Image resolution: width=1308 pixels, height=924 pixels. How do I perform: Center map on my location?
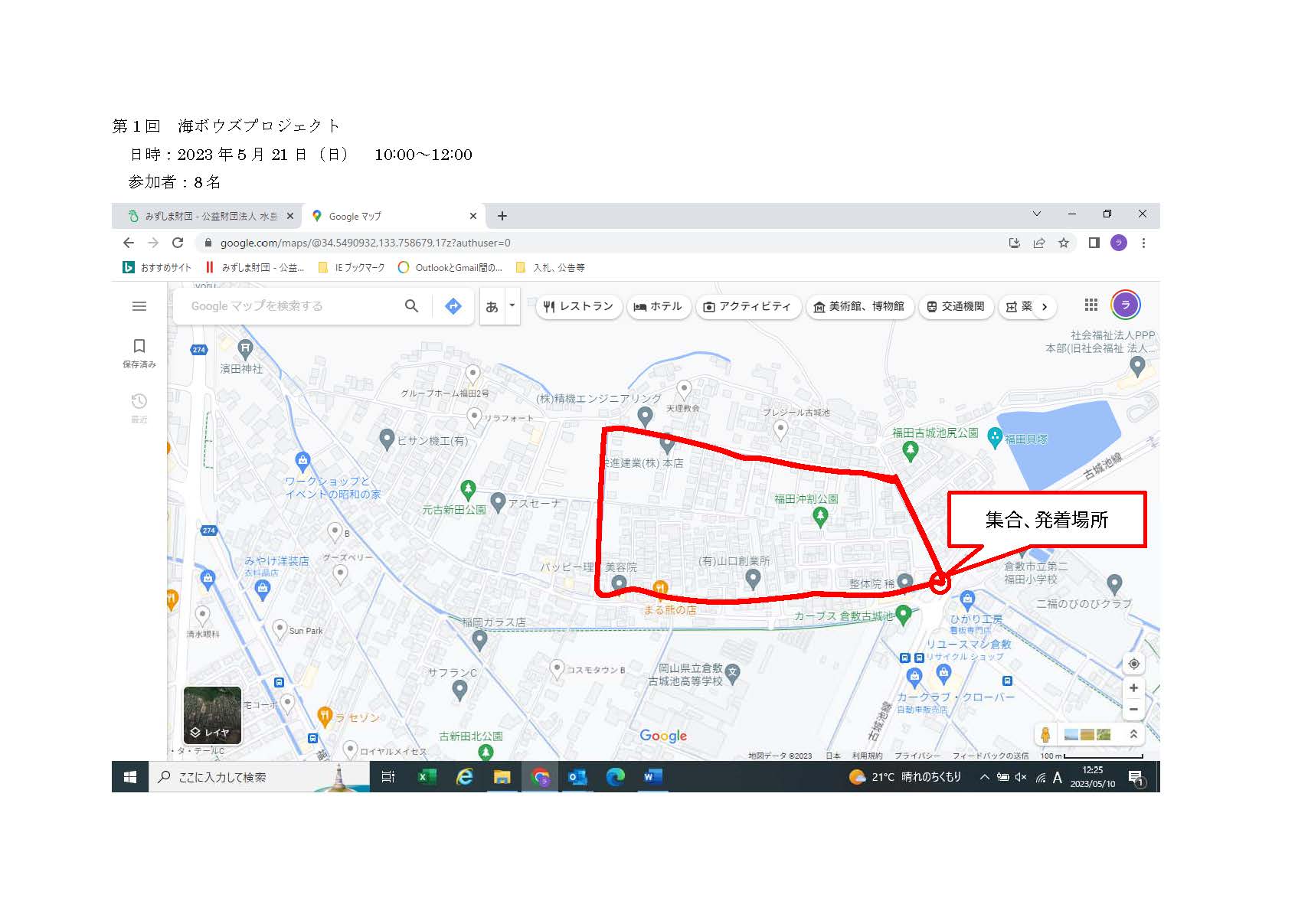pos(1133,664)
